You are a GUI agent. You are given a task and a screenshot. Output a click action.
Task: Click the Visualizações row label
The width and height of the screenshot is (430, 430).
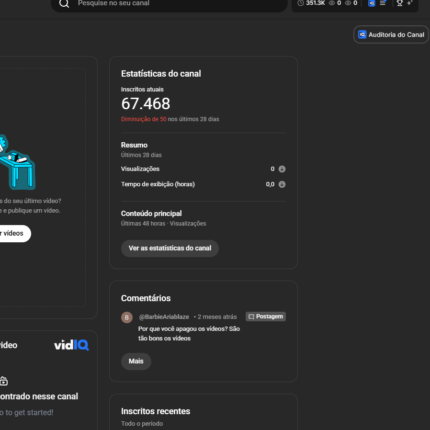140,169
